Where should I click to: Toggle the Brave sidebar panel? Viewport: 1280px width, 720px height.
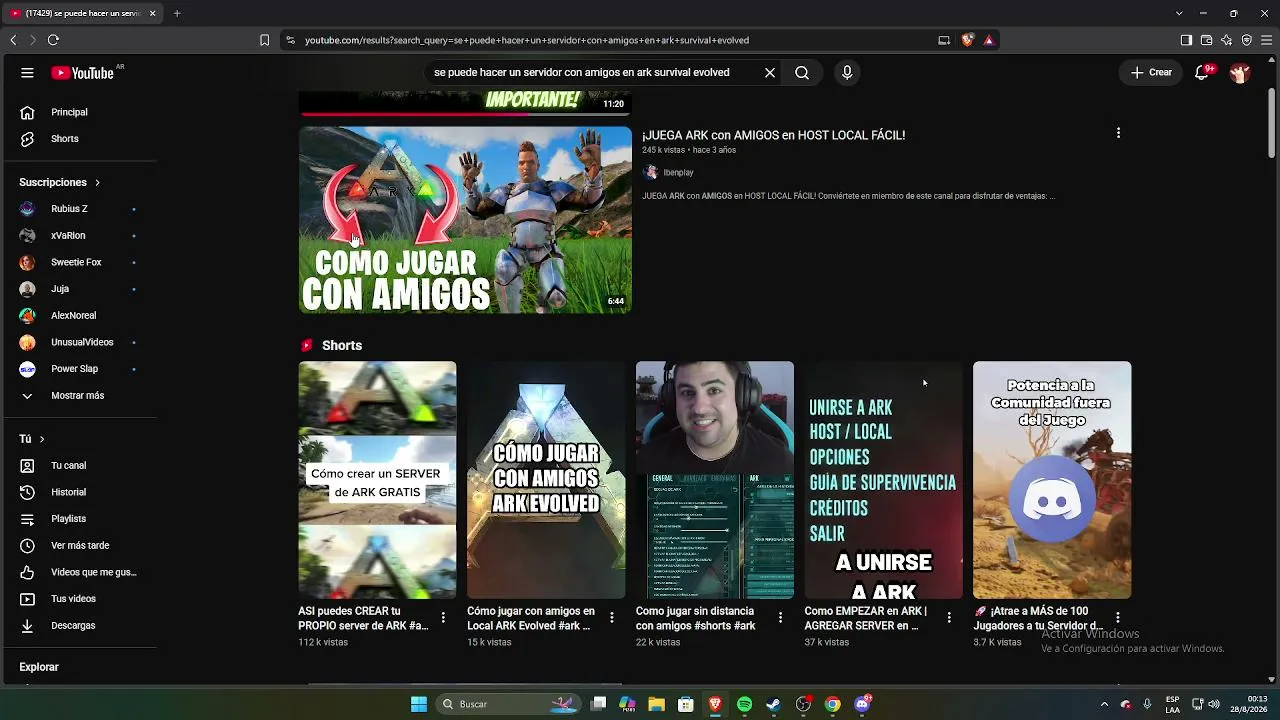click(x=1186, y=40)
